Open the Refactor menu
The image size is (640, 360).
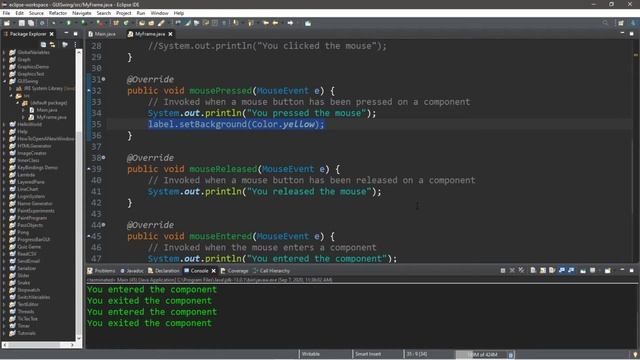coord(58,13)
